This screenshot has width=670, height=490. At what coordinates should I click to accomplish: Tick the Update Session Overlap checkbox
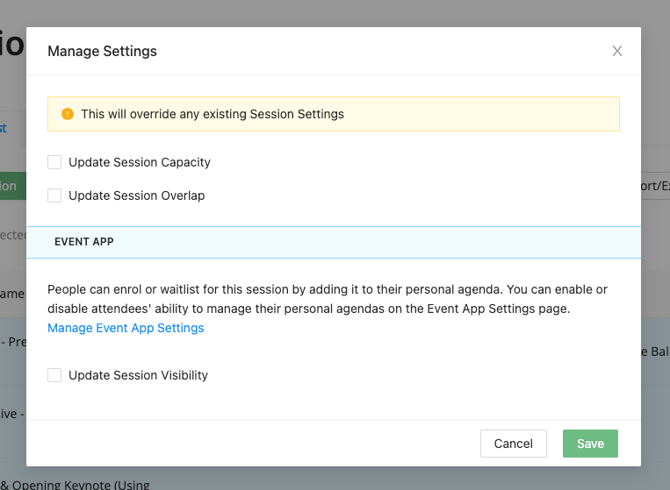point(55,196)
